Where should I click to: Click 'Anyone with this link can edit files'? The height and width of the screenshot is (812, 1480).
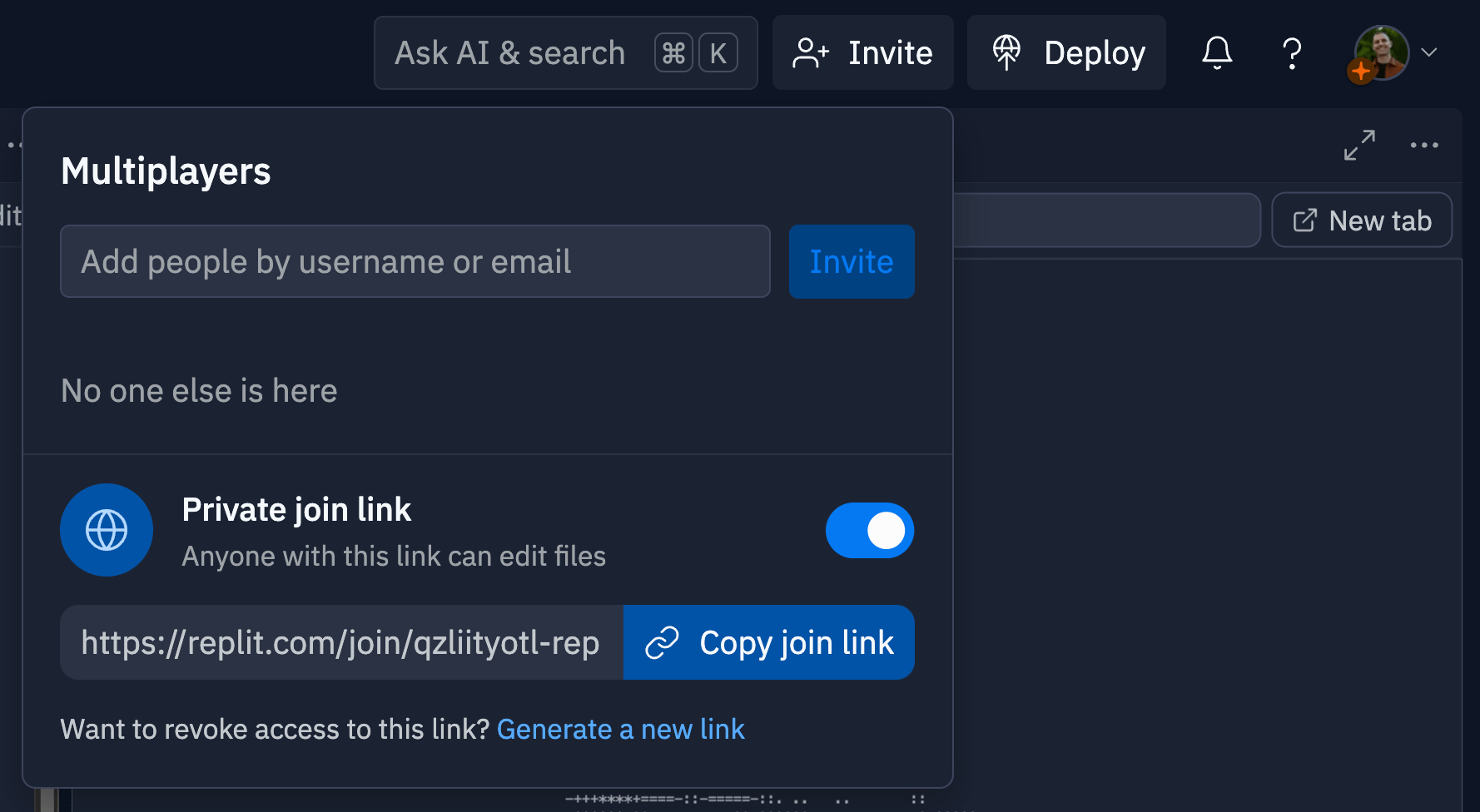pyautogui.click(x=394, y=556)
